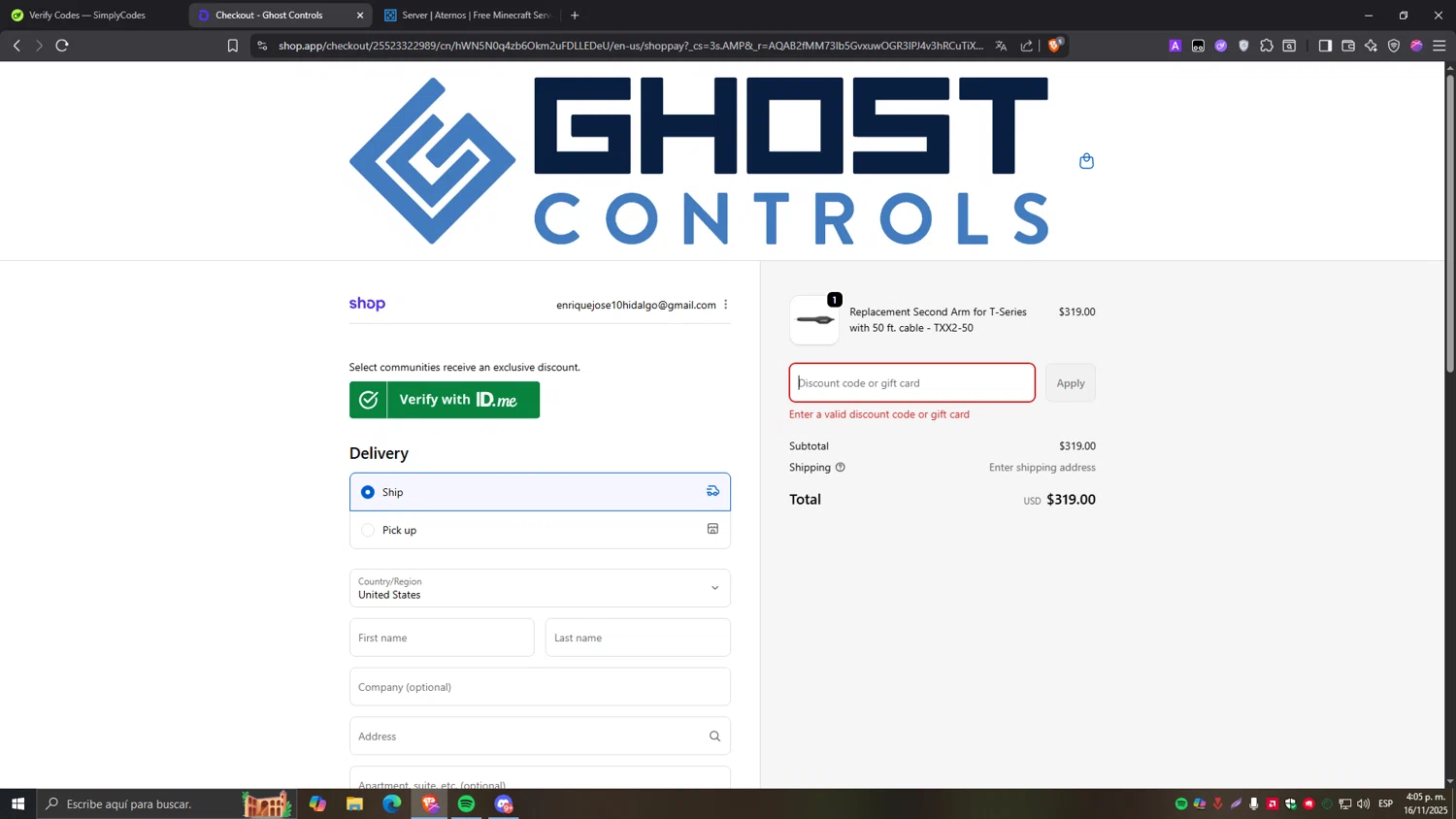Open Microsoft Edge from the taskbar
Screen dimensions: 1456x819
pos(392,803)
